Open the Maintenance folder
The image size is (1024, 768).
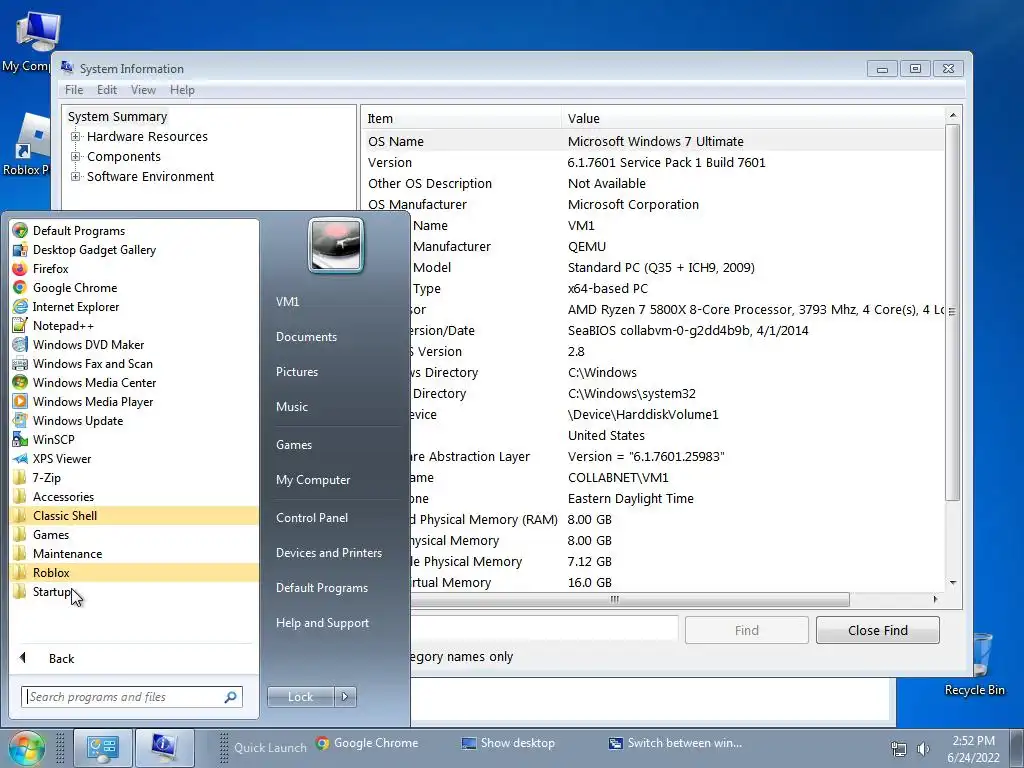(134, 553)
